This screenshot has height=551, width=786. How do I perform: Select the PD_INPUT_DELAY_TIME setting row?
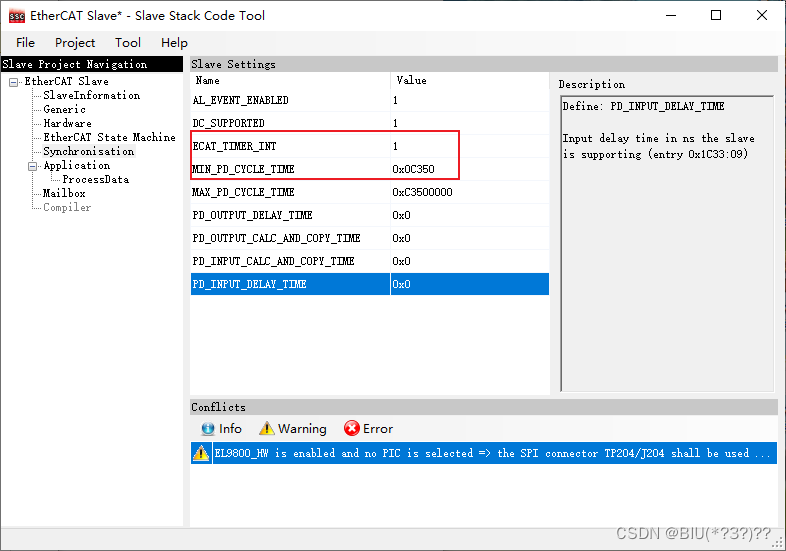tap(370, 284)
